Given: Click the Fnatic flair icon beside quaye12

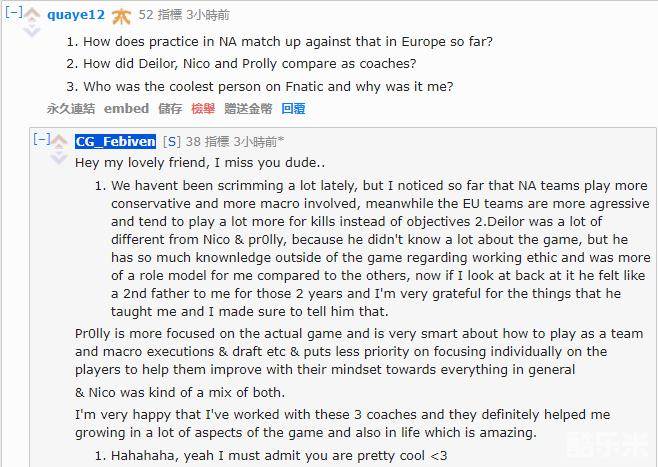Looking at the screenshot, I should point(121,15).
